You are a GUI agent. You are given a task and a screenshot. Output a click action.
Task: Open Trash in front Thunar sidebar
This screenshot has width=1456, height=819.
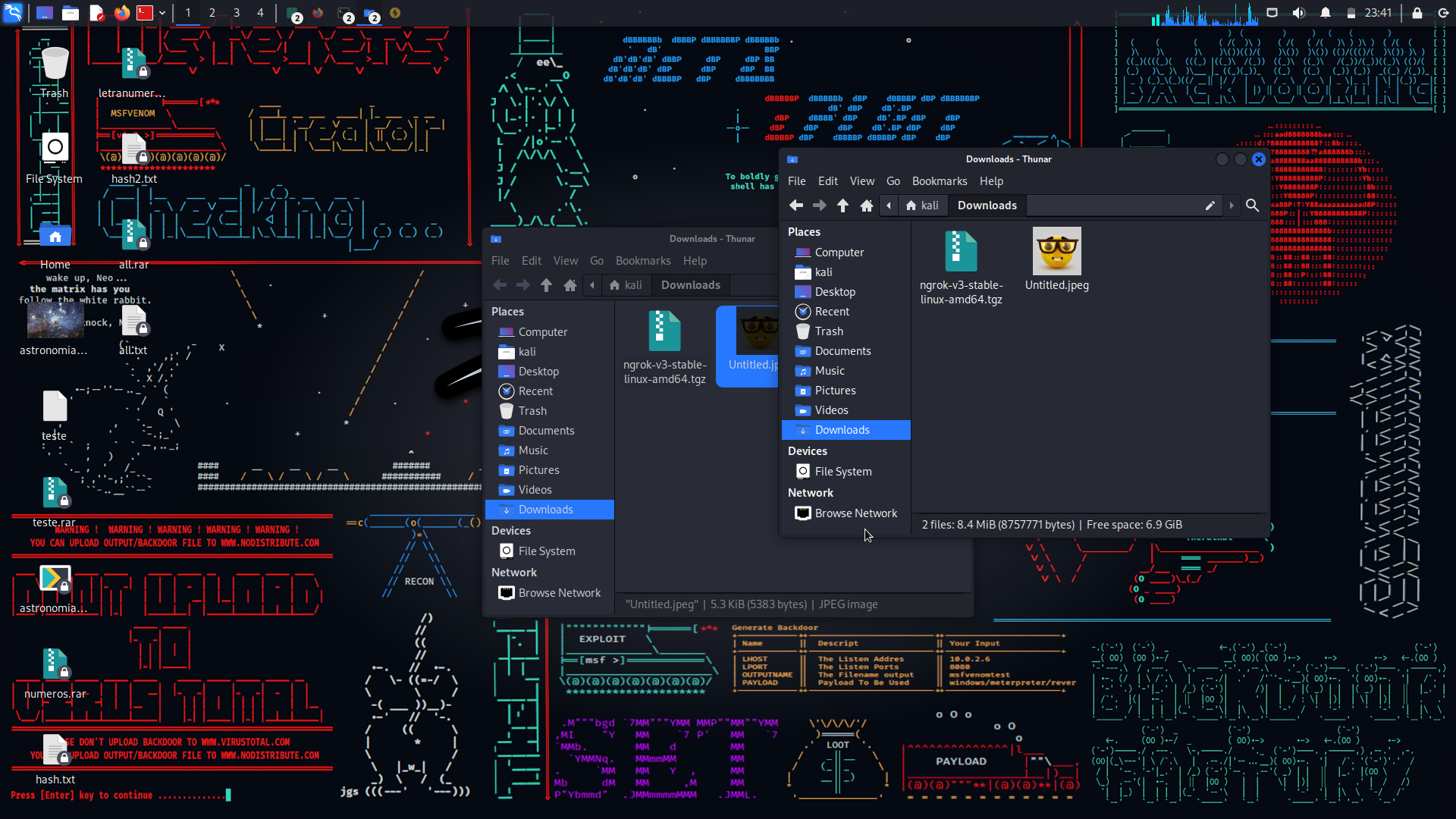tap(846, 331)
